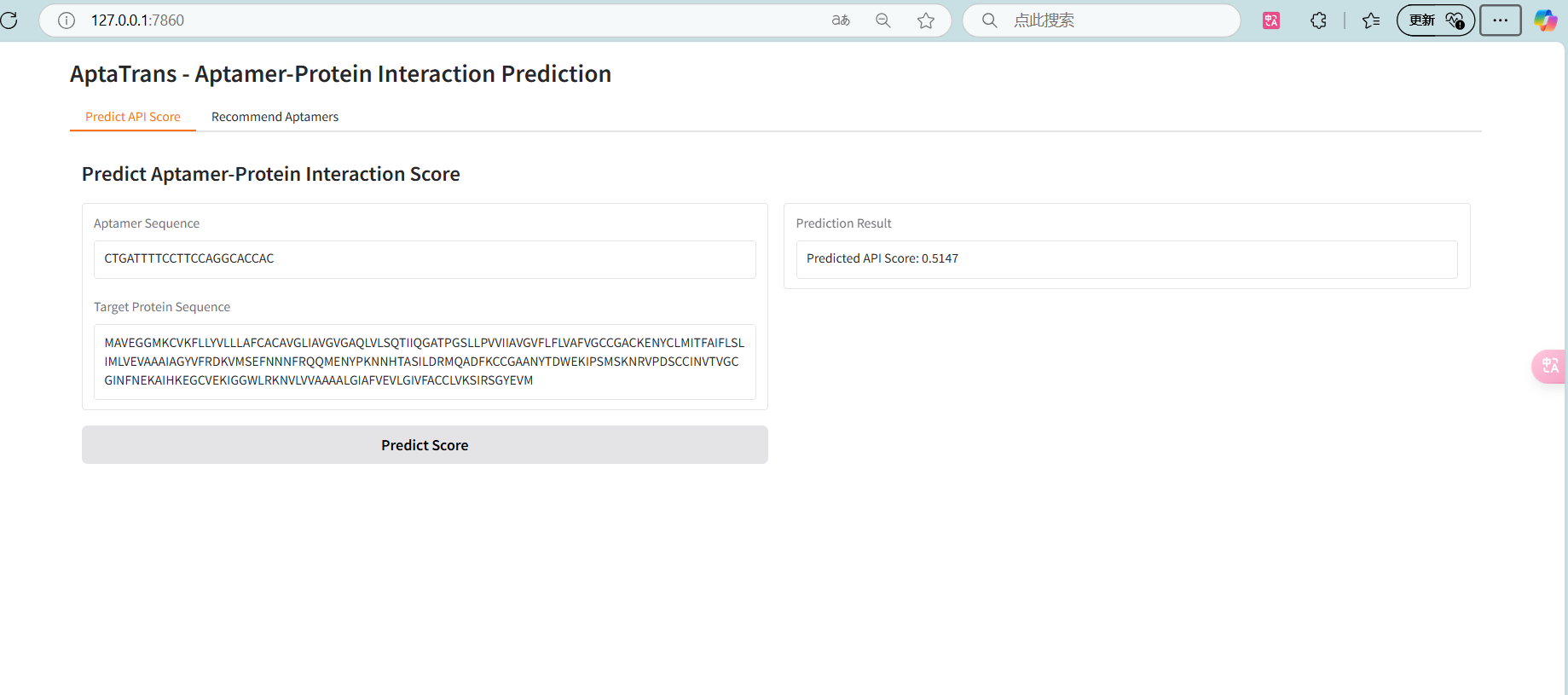This screenshot has height=695, width=1568.
Task: Open the pink translation extension icon
Action: pos(1271,20)
